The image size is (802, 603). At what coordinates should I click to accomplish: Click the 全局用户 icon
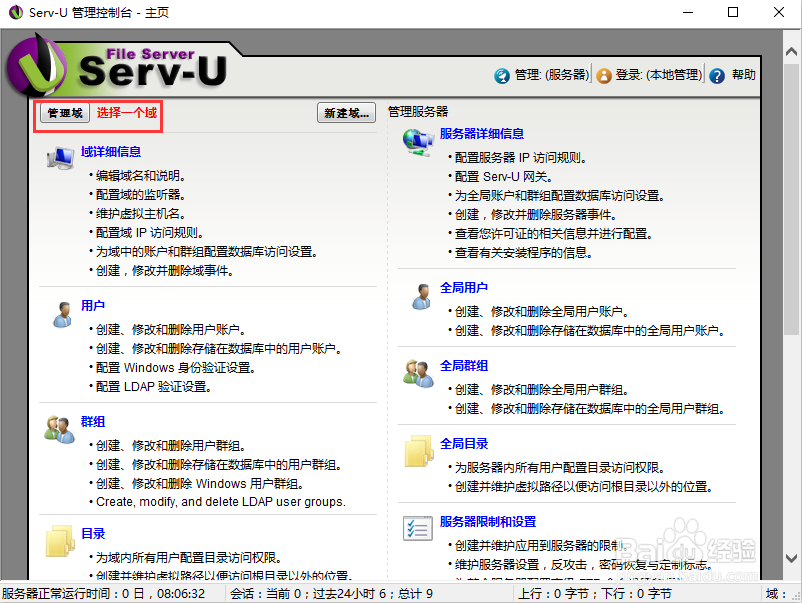420,295
